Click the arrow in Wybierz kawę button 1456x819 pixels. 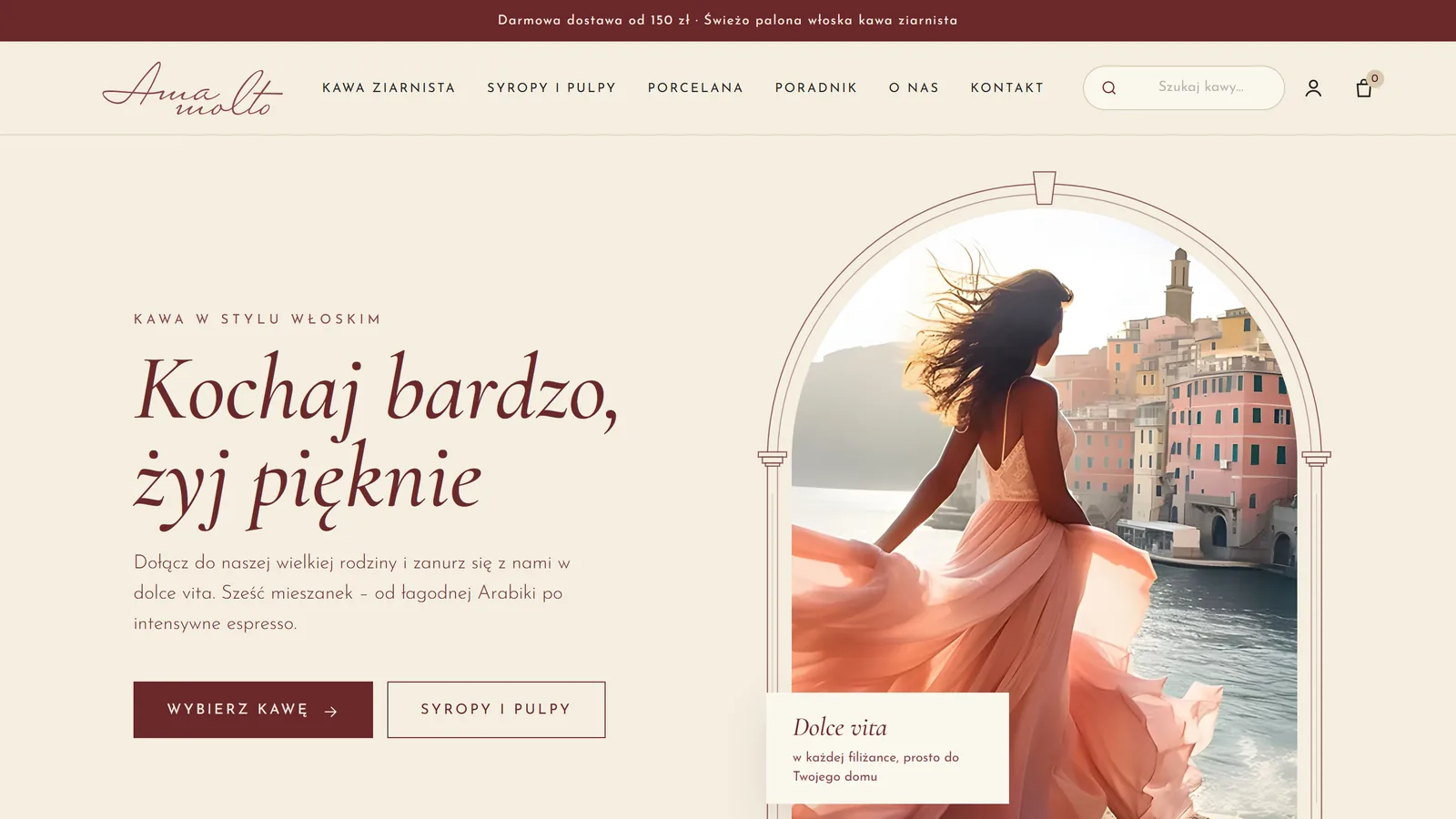(331, 712)
